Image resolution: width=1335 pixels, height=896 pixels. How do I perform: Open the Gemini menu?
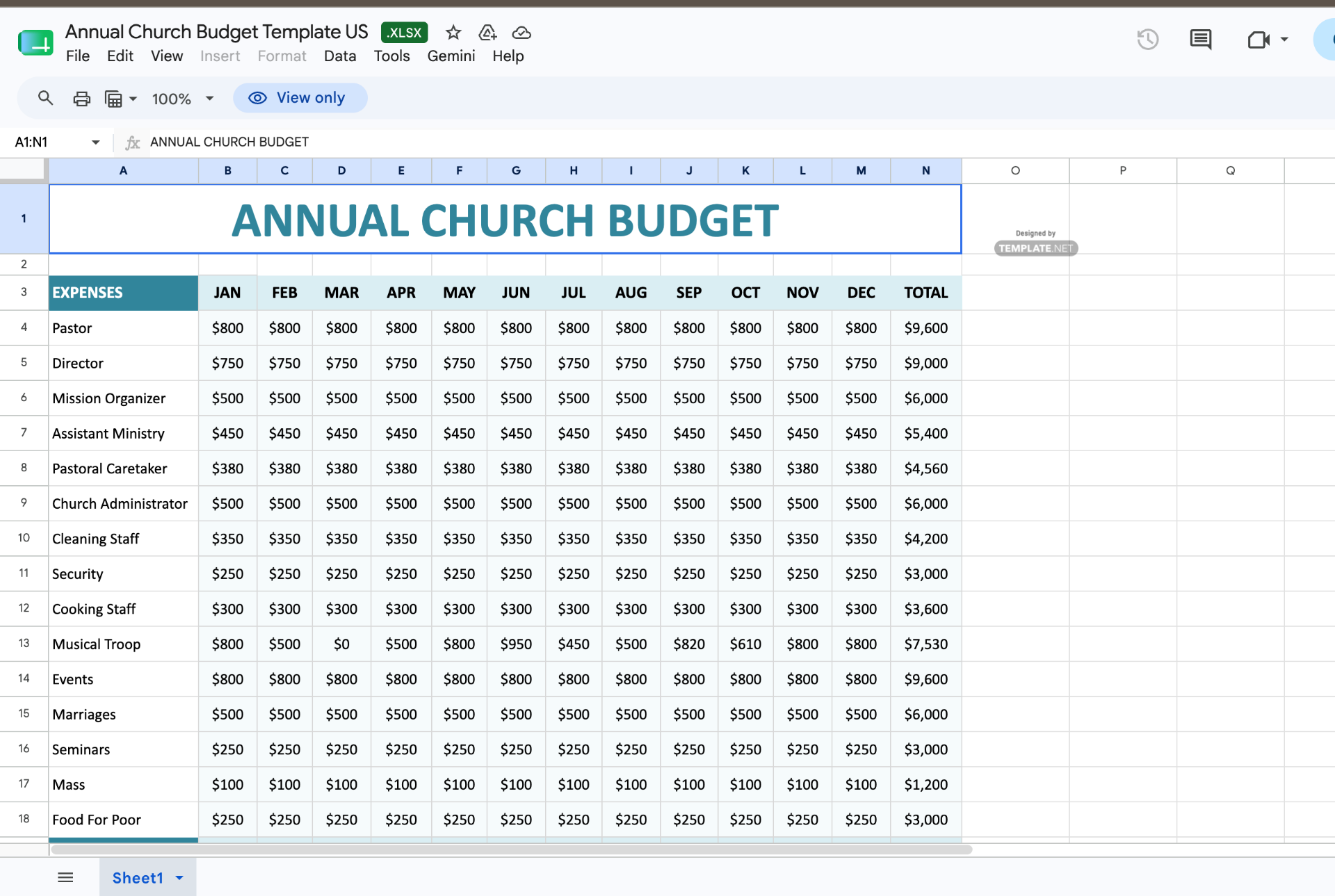[451, 56]
